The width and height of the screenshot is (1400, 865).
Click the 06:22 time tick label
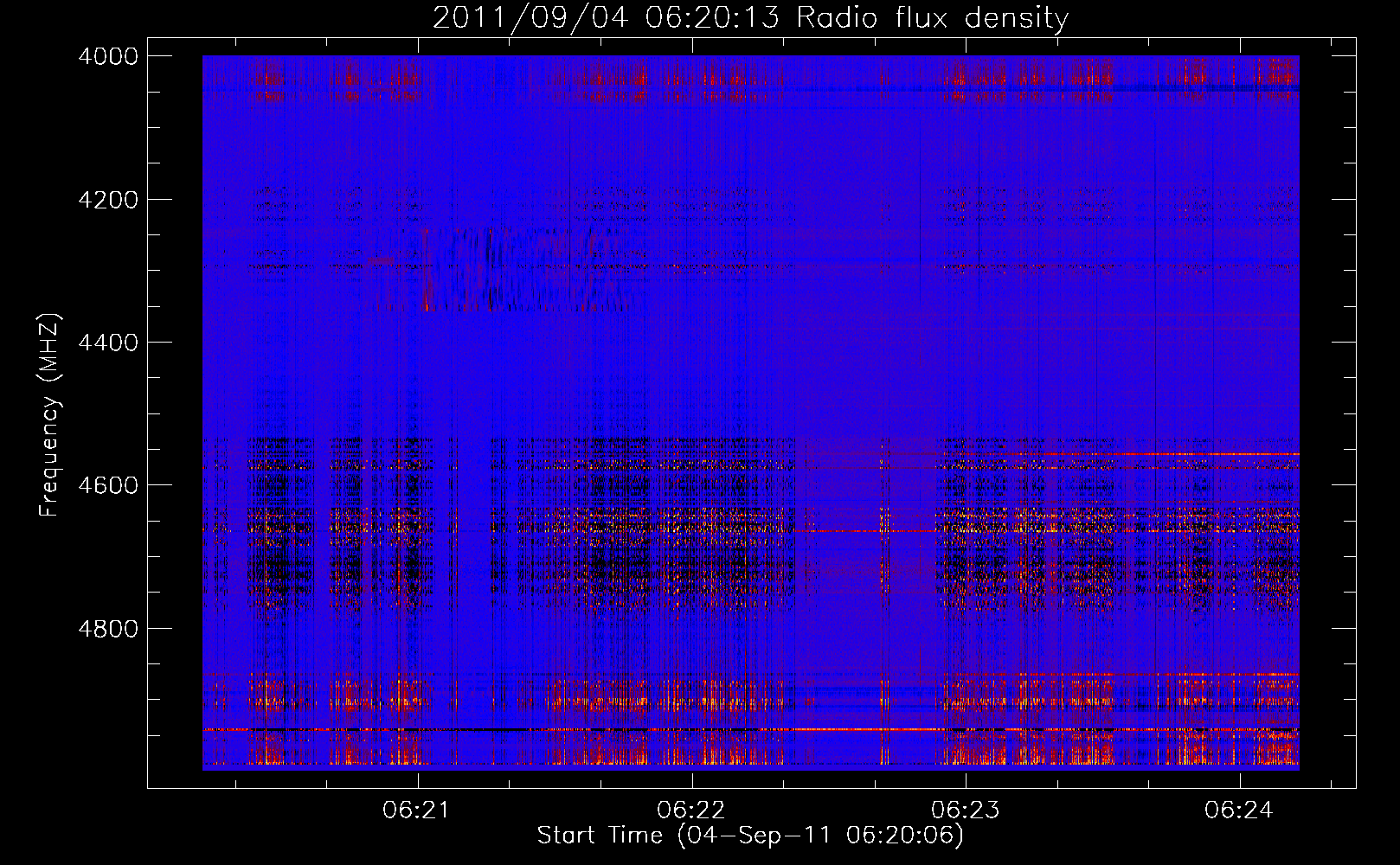click(x=691, y=810)
